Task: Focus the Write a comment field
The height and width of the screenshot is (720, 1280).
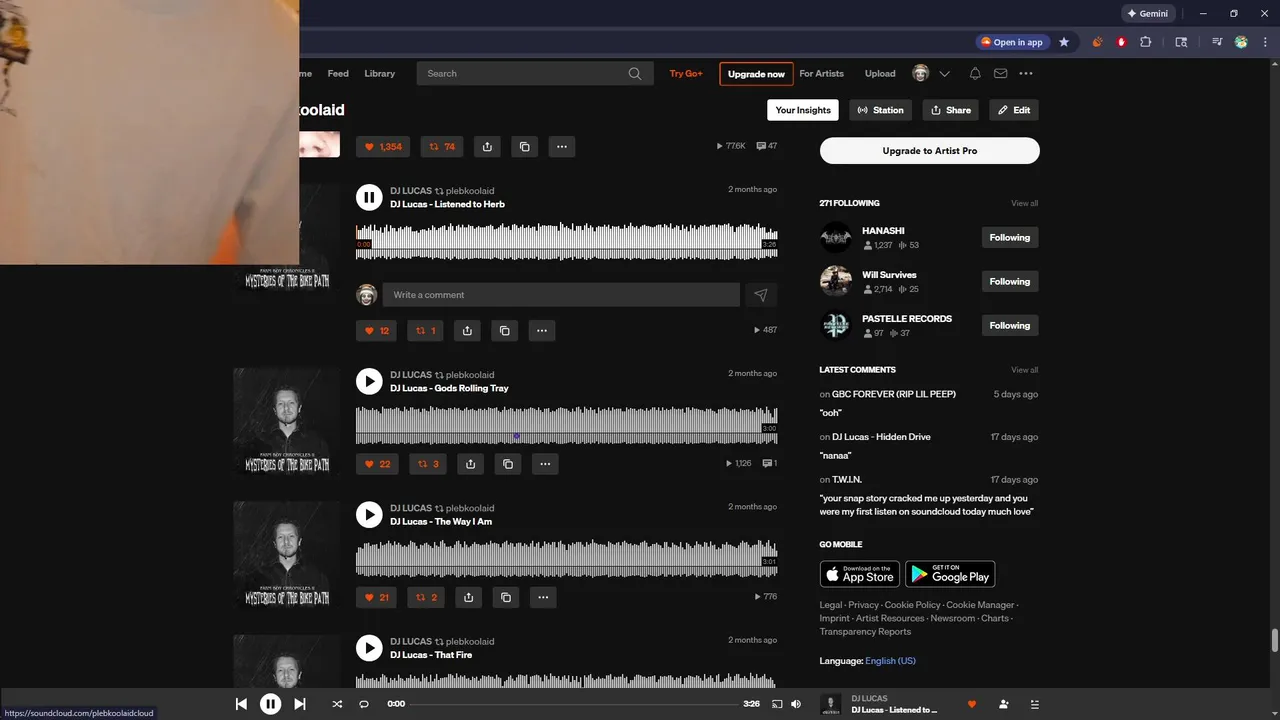Action: coord(561,295)
